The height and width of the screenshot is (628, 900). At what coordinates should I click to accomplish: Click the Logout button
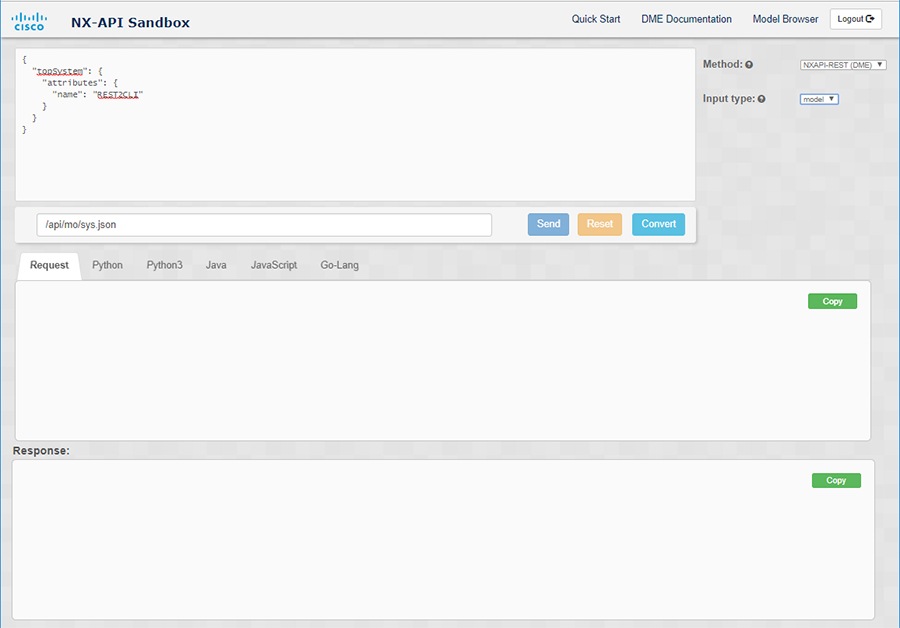(855, 19)
